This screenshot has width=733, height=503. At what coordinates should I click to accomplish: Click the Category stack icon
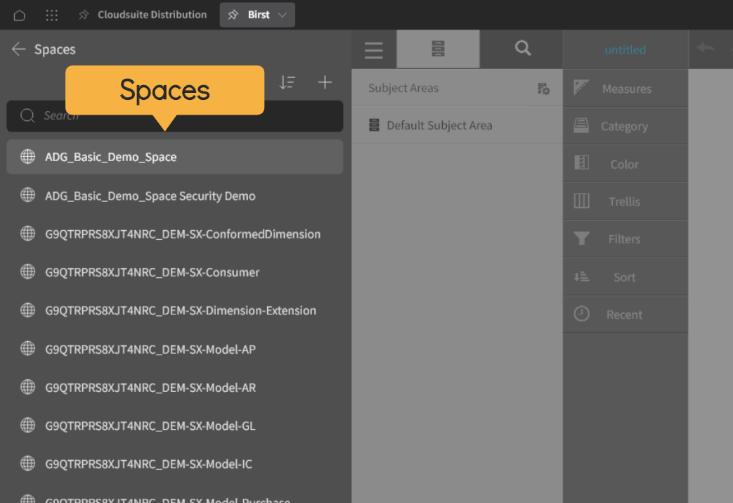[581, 125]
